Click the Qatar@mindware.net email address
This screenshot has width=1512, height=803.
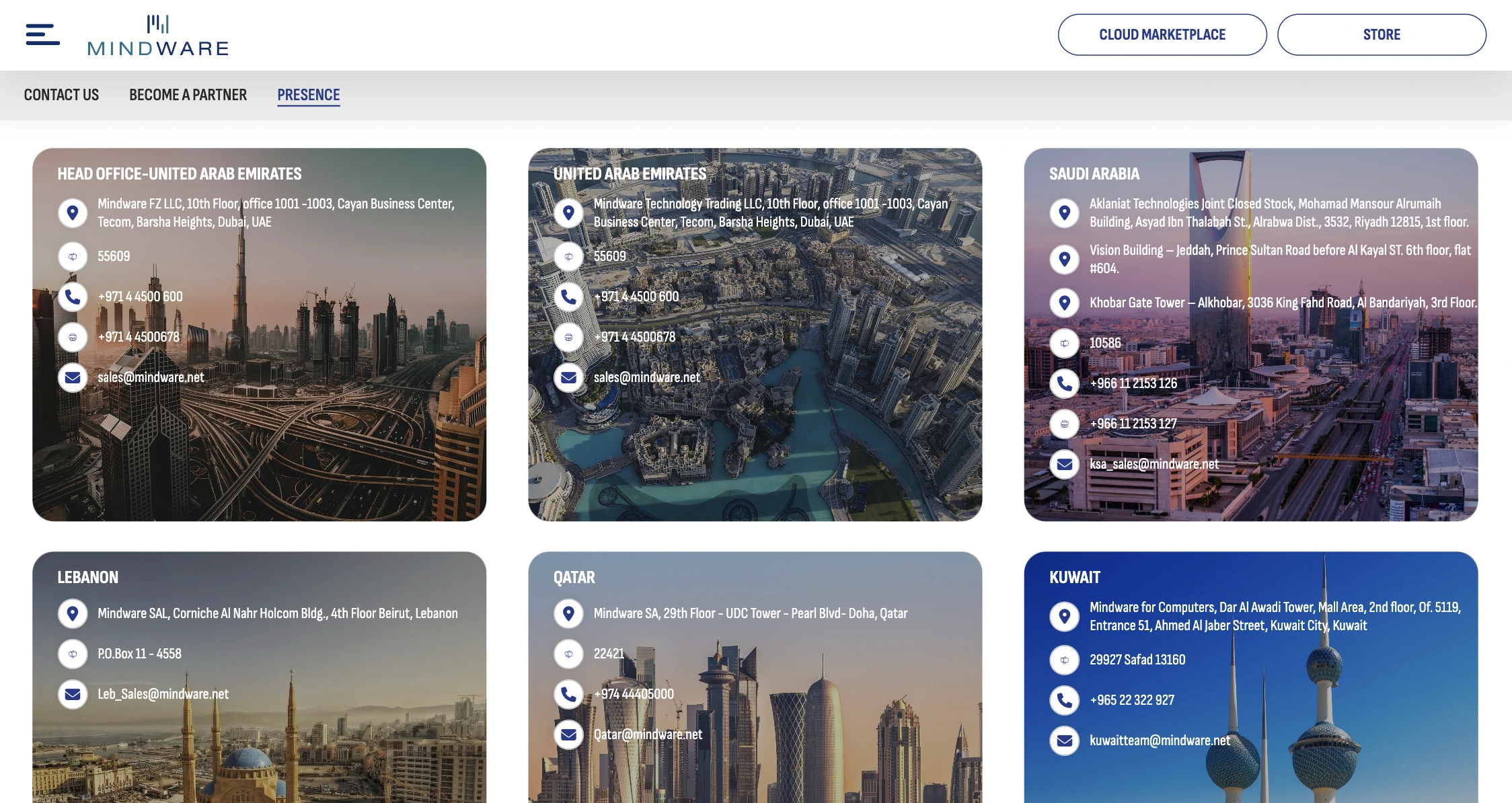[648, 734]
